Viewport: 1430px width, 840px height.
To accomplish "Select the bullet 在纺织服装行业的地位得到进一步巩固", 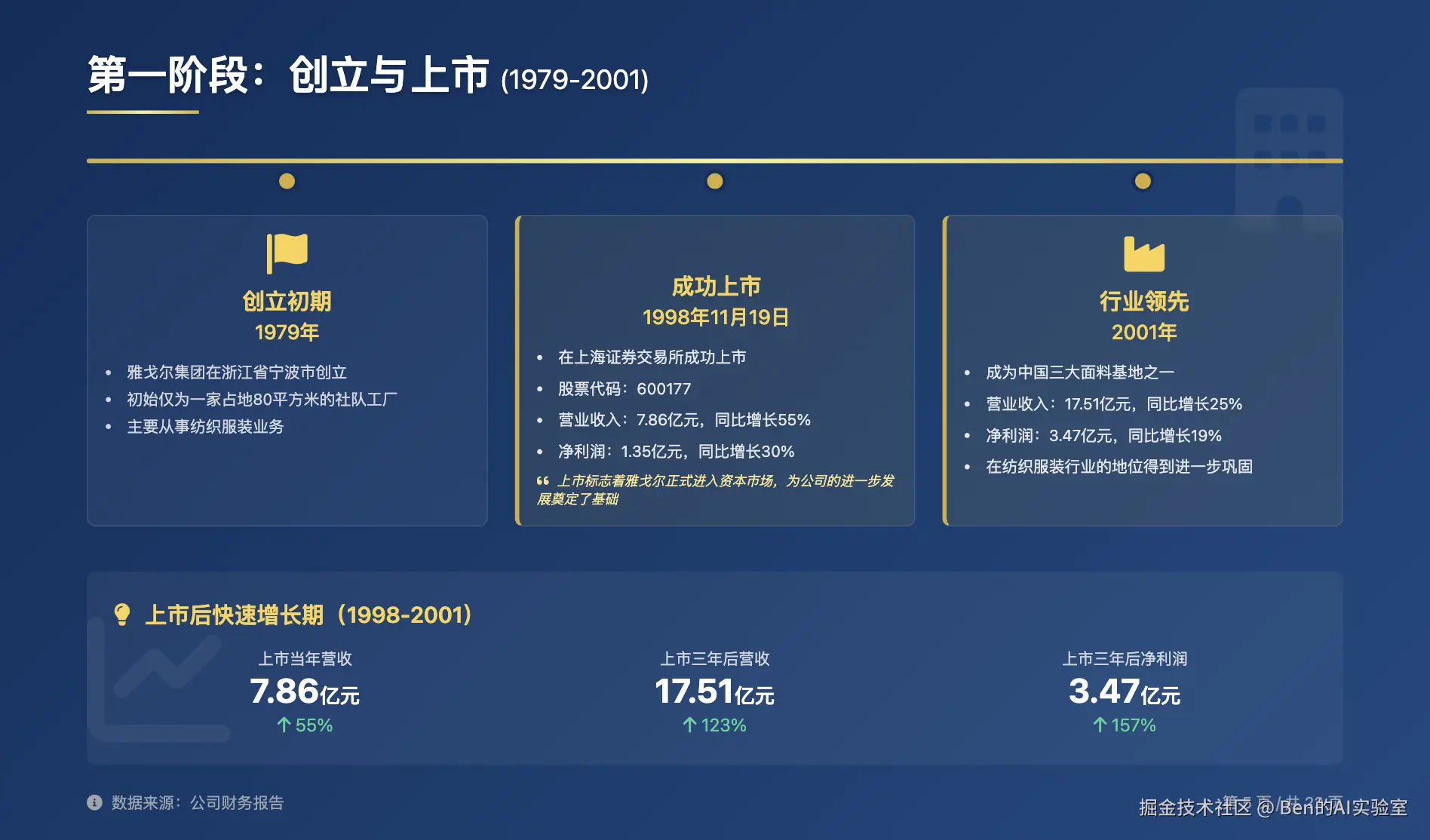I will pyautogui.click(x=1119, y=466).
